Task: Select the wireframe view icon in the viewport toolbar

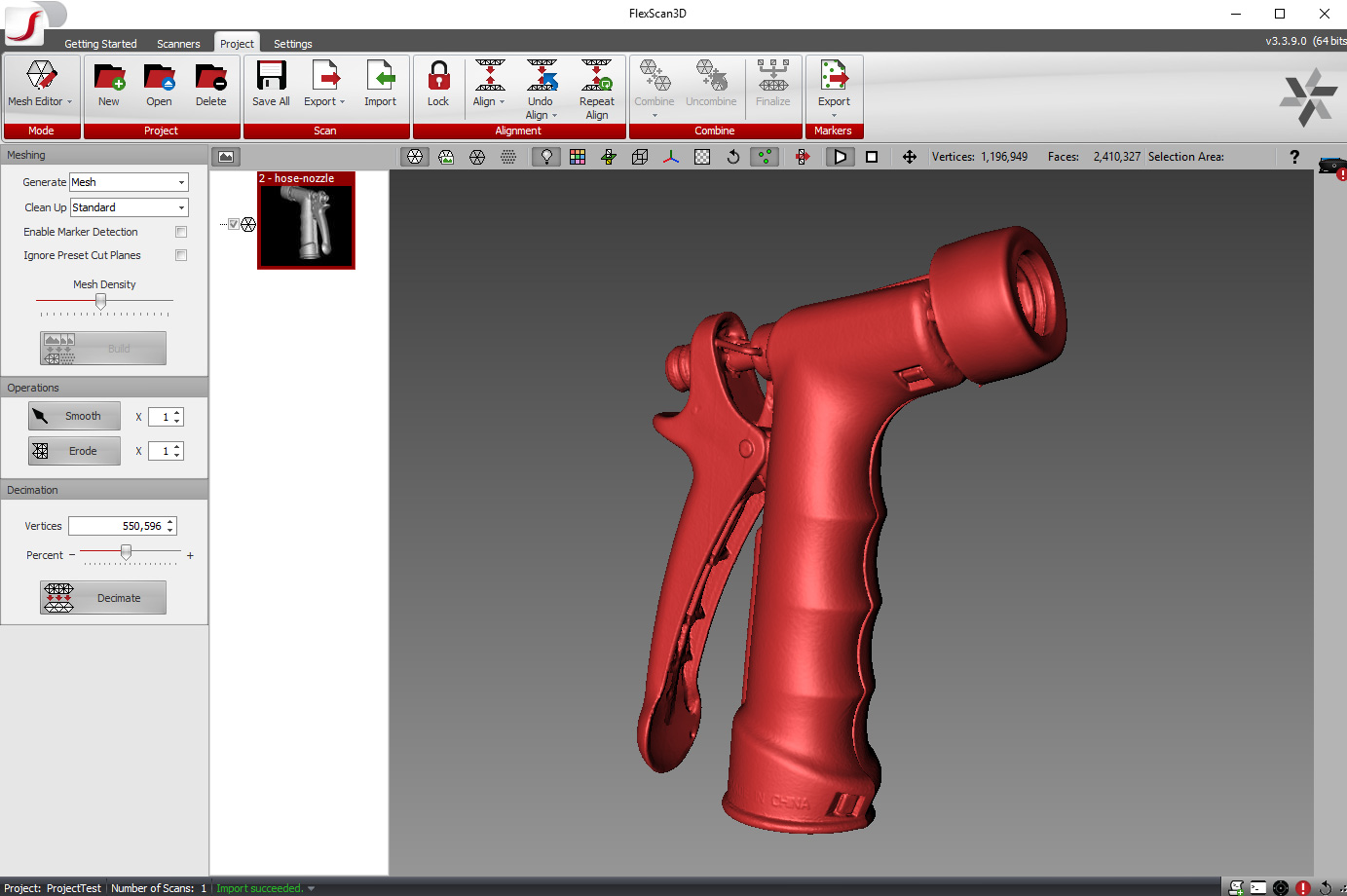Action: point(476,156)
